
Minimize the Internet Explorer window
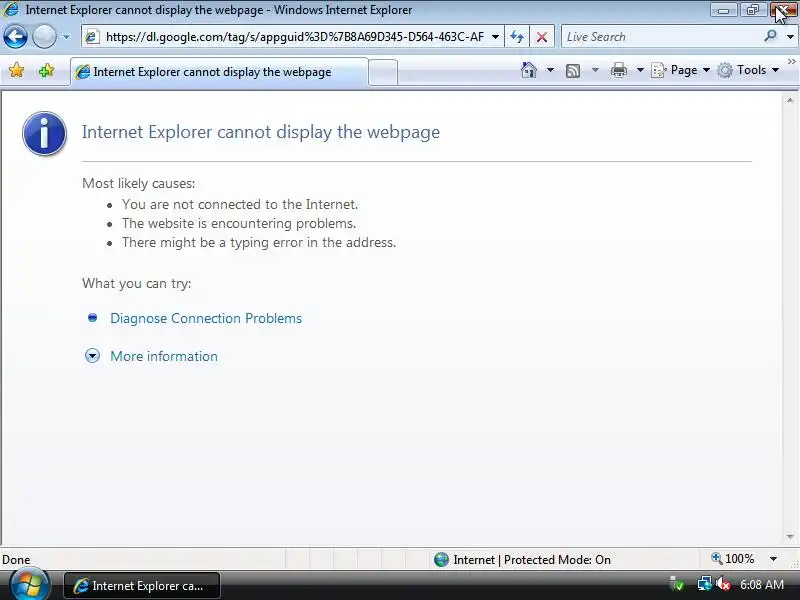pos(723,10)
